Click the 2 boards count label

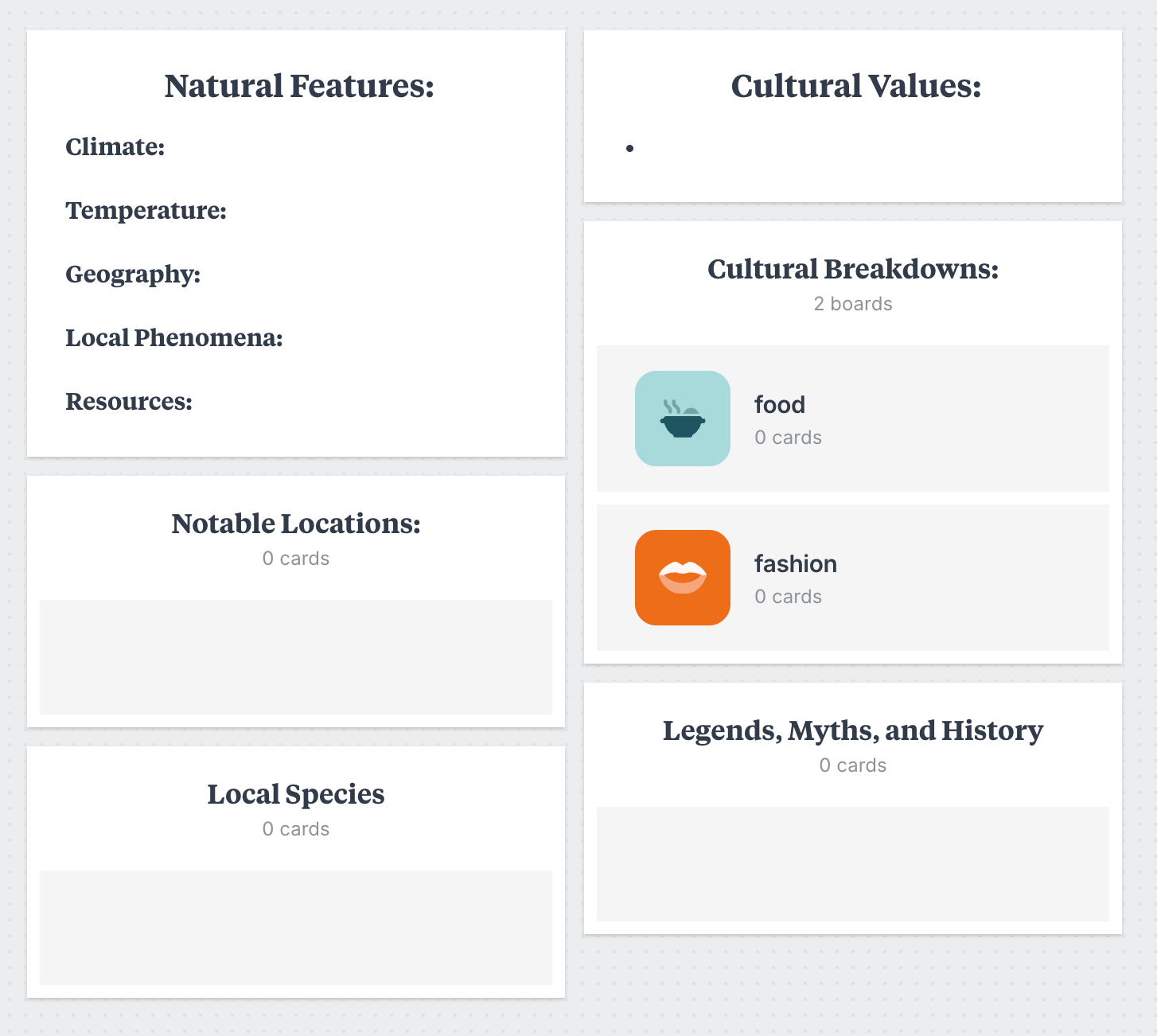pos(853,304)
